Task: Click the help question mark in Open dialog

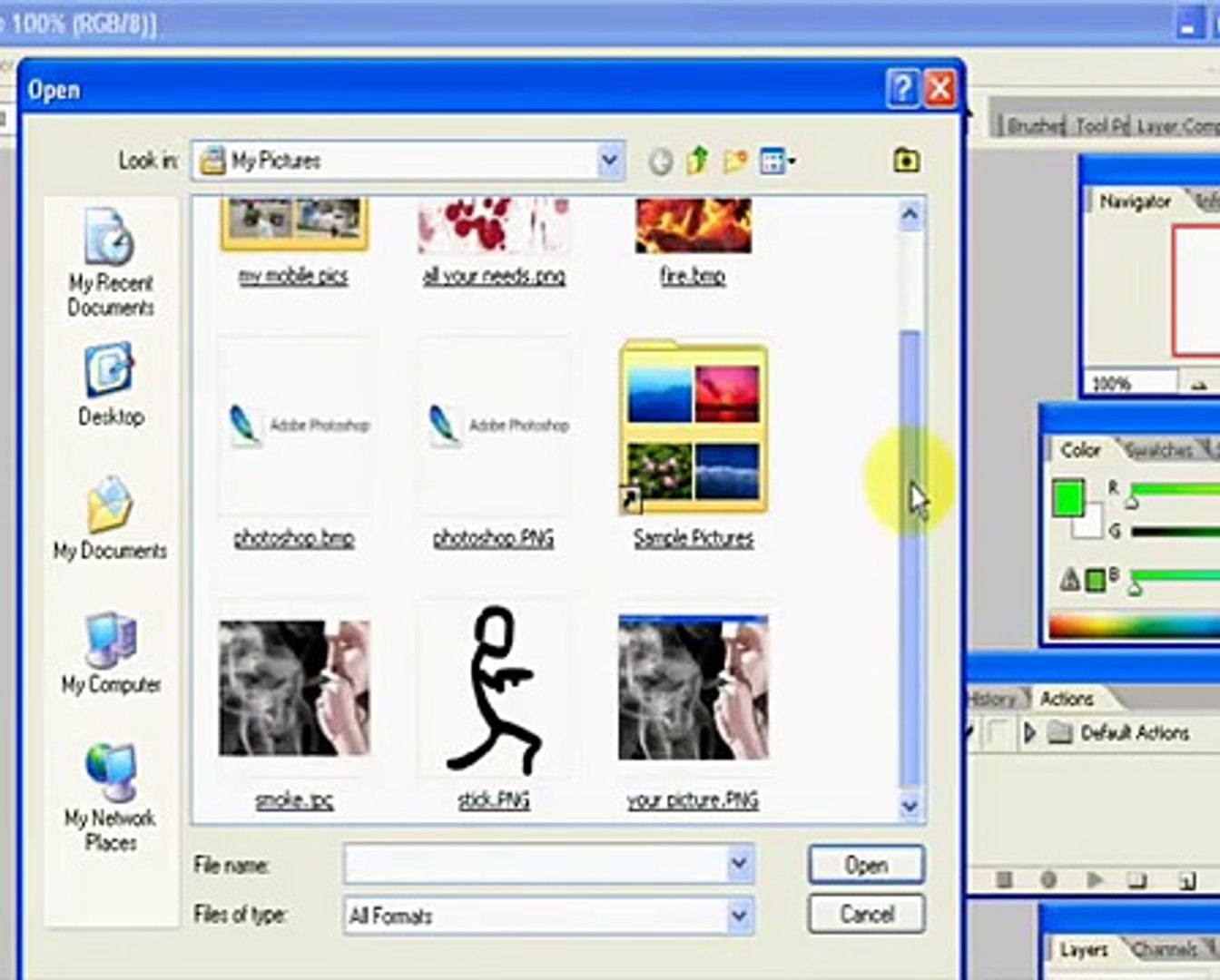Action: pos(902,89)
